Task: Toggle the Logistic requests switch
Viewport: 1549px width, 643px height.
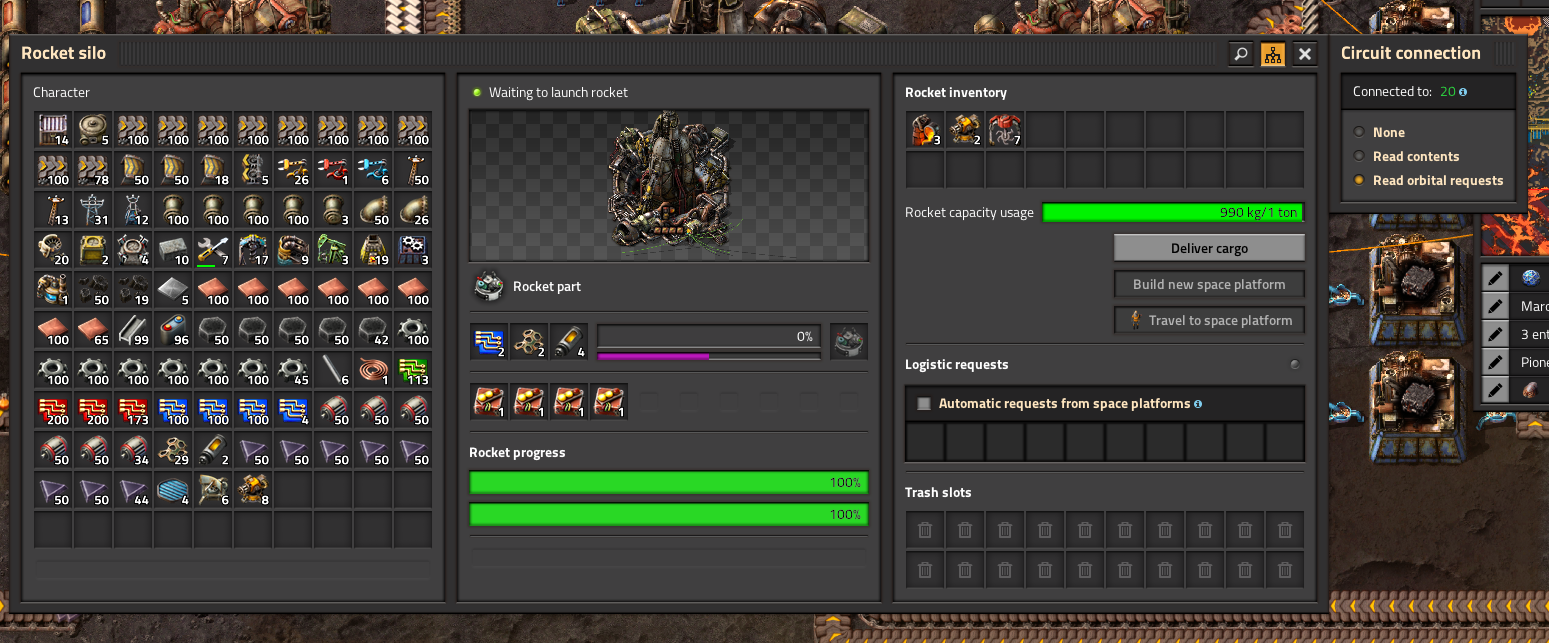Action: 1295,365
